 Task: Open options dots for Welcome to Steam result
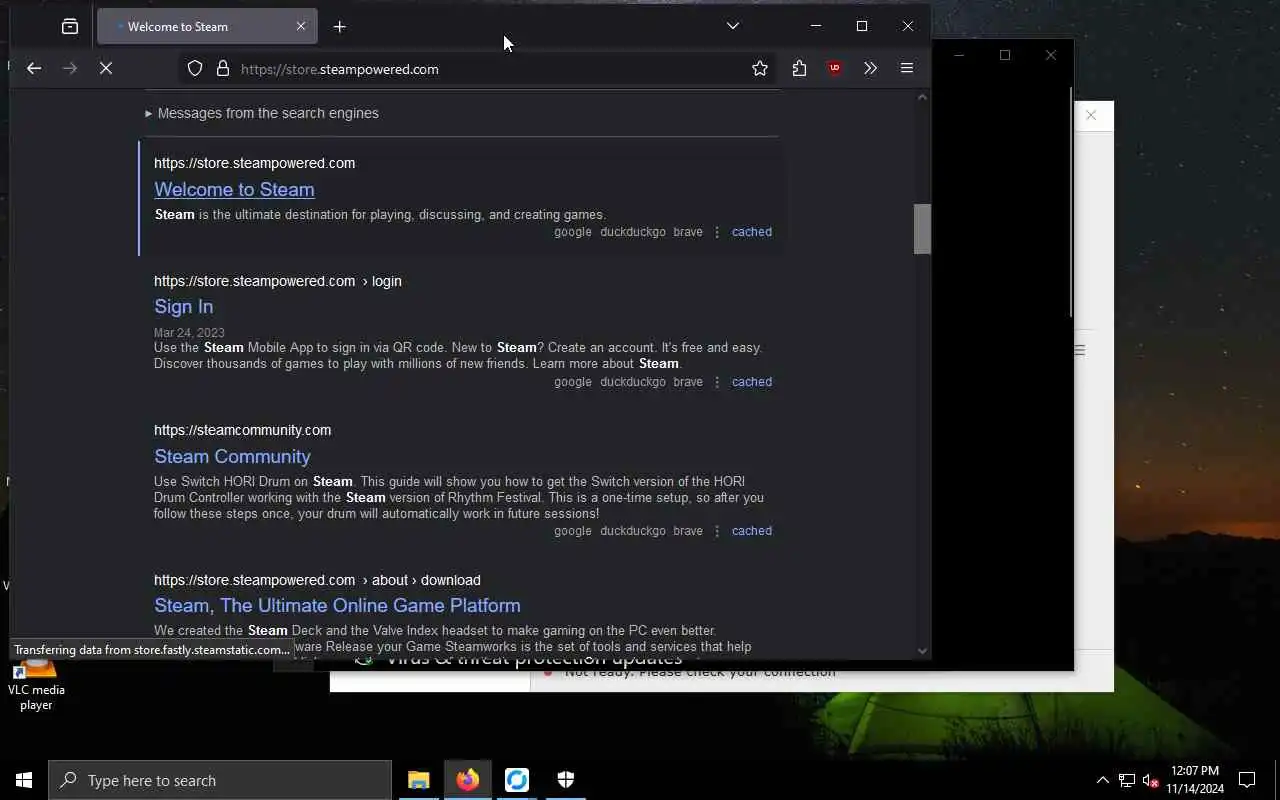[x=717, y=232]
